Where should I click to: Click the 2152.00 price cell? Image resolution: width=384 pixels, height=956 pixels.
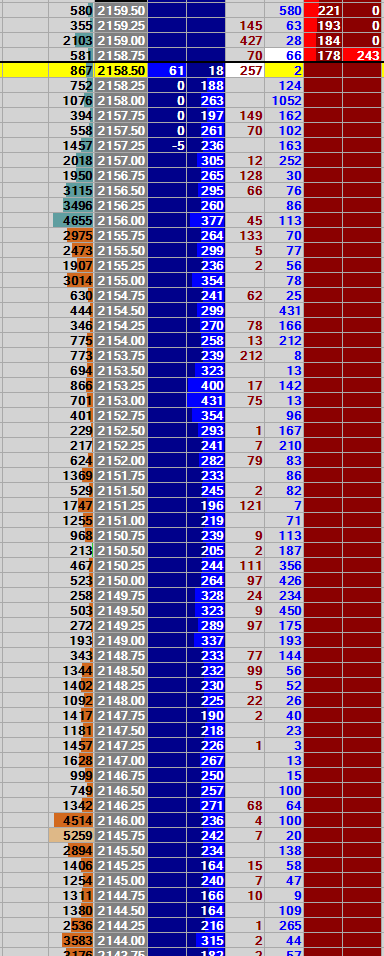coord(121,461)
